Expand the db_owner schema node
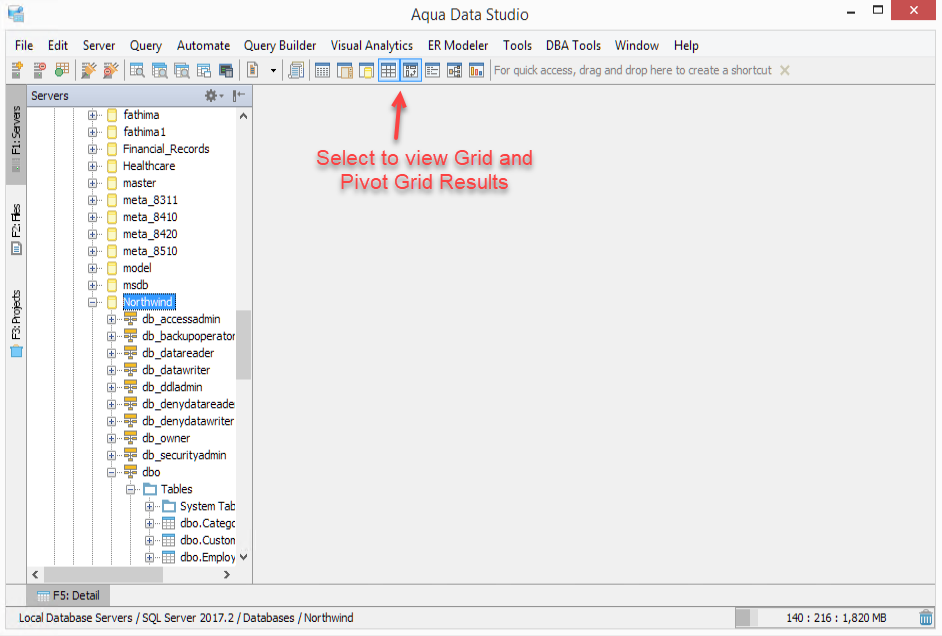Screen dimensions: 942x636 (x=112, y=438)
